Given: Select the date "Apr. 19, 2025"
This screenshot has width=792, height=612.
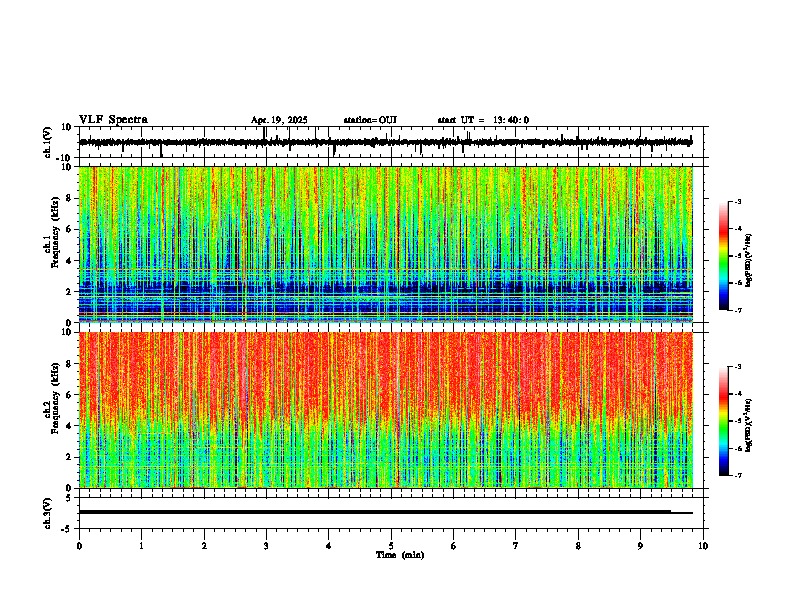Looking at the screenshot, I should click(279, 120).
